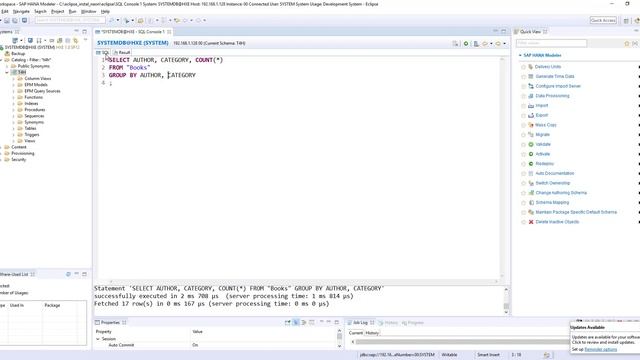Click Delivery Units icon in Quick View
Image resolution: width=640 pixels, height=360 pixels.
tap(531, 67)
